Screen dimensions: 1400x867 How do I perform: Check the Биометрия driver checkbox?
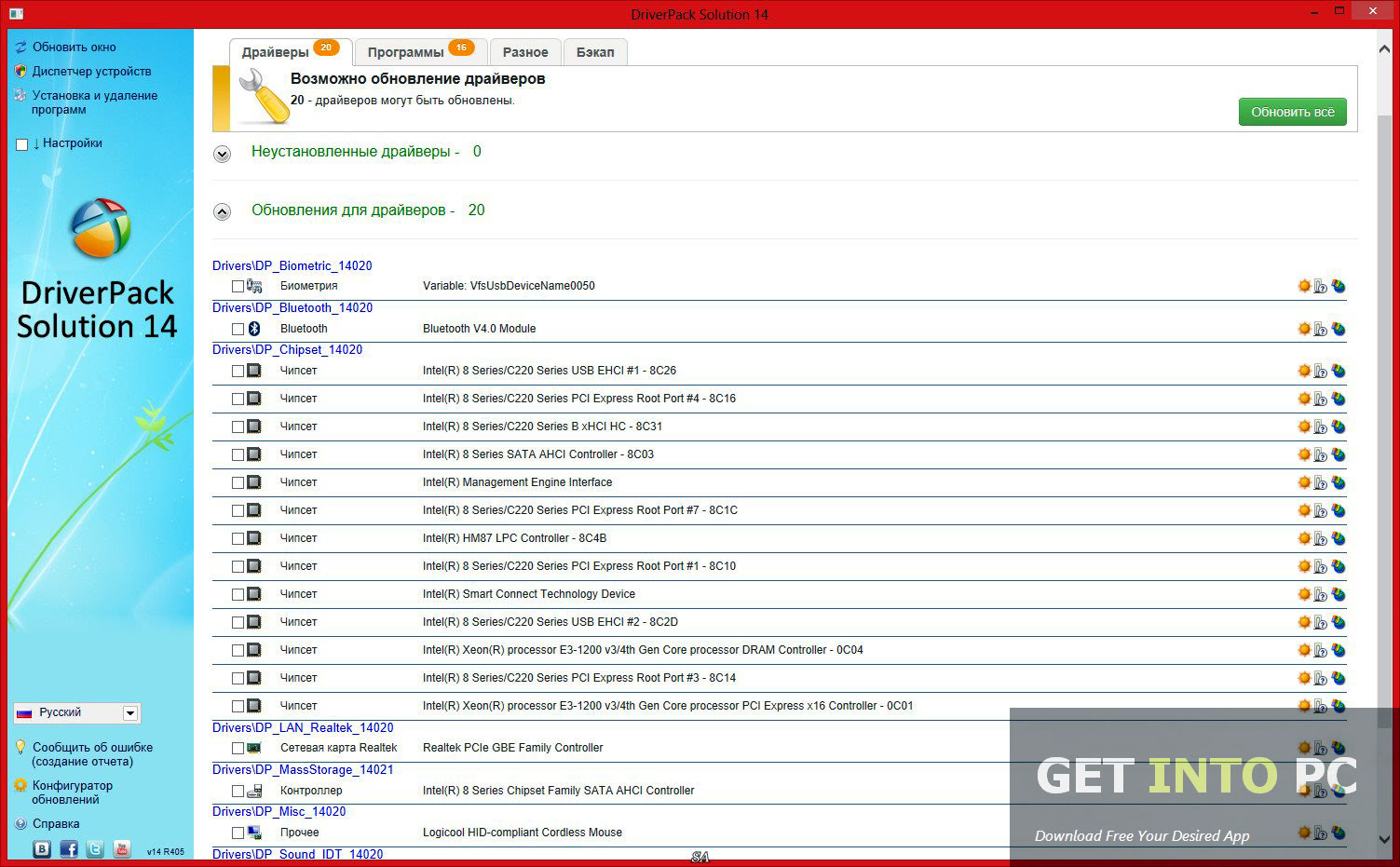coord(238,287)
